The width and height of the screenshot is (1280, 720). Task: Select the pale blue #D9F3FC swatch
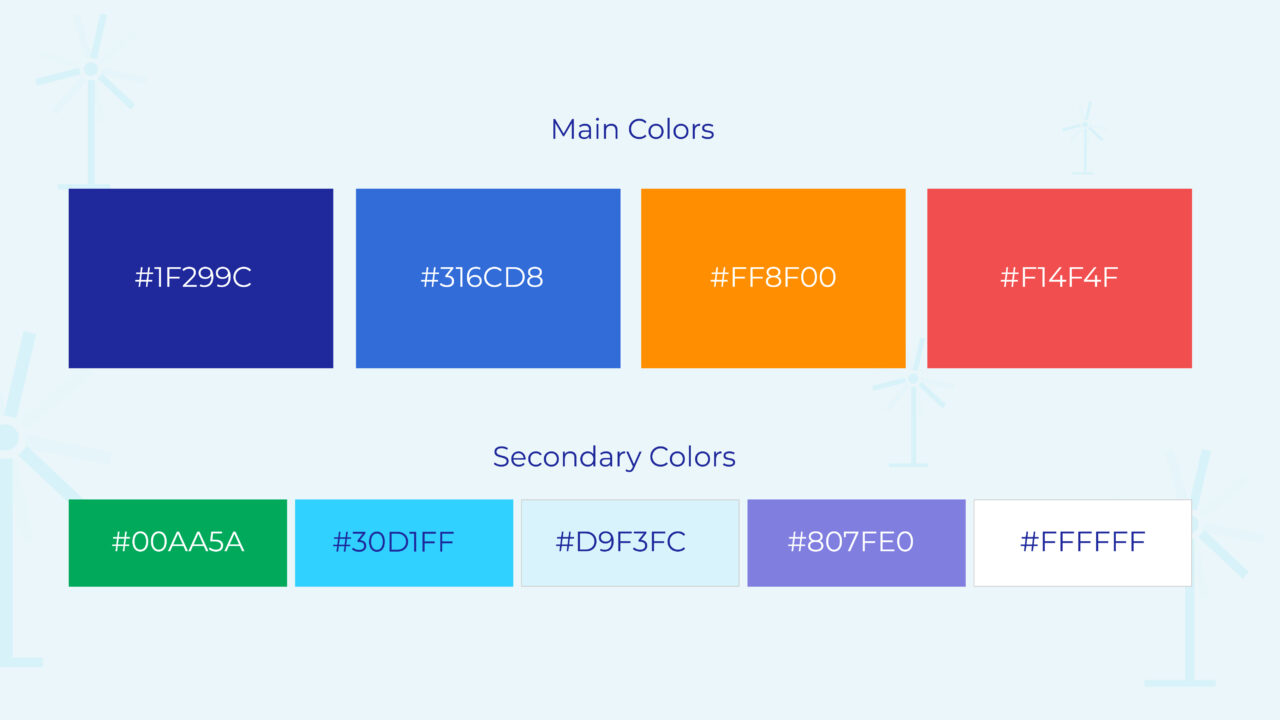pyautogui.click(x=630, y=543)
